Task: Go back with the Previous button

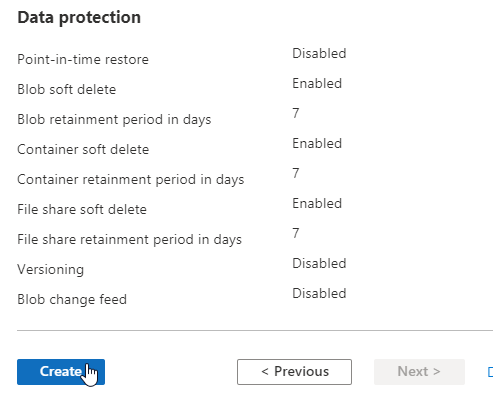Action: click(x=294, y=372)
